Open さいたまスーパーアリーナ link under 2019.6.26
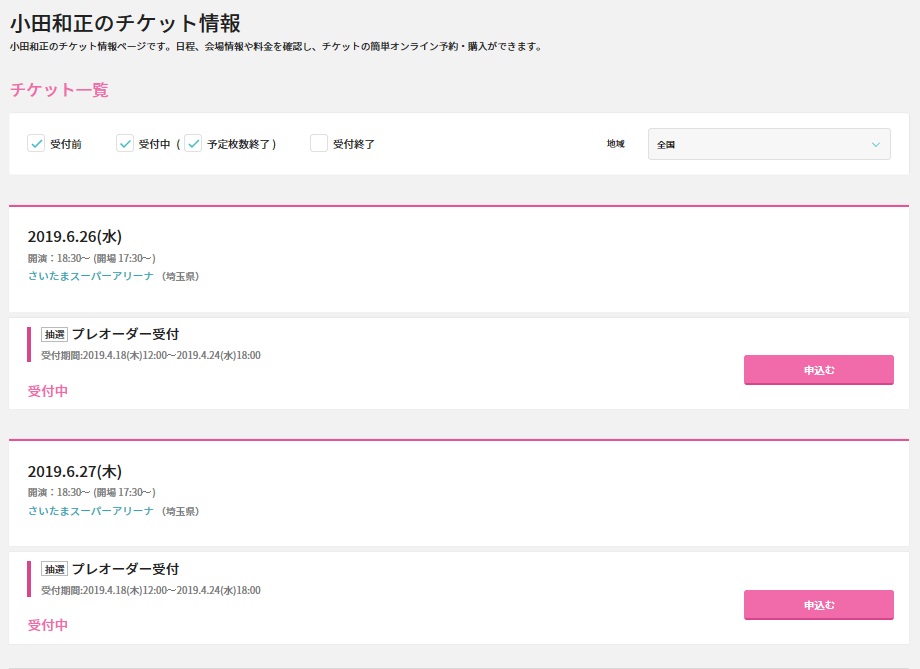This screenshot has width=920, height=669. point(91,276)
